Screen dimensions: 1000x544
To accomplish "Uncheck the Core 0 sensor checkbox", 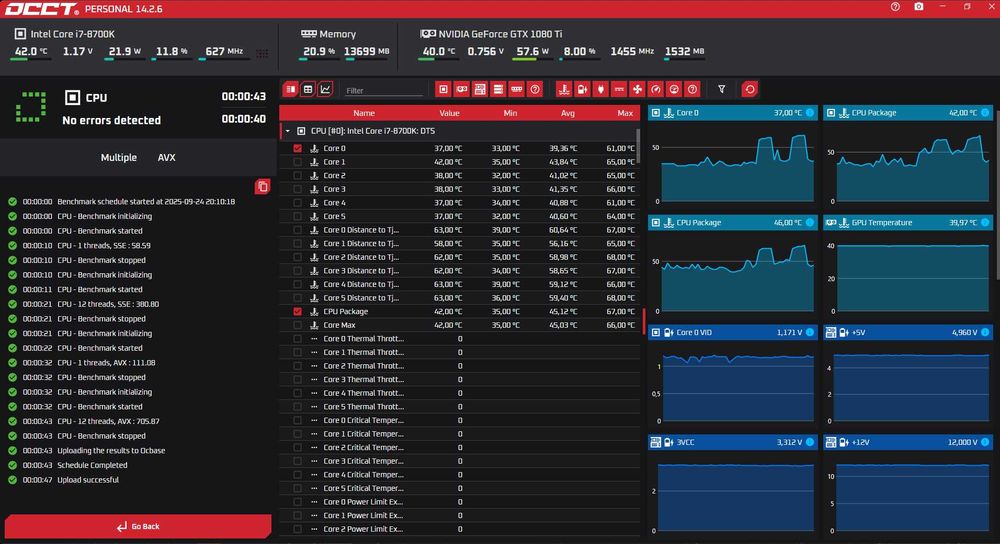I will pos(297,148).
